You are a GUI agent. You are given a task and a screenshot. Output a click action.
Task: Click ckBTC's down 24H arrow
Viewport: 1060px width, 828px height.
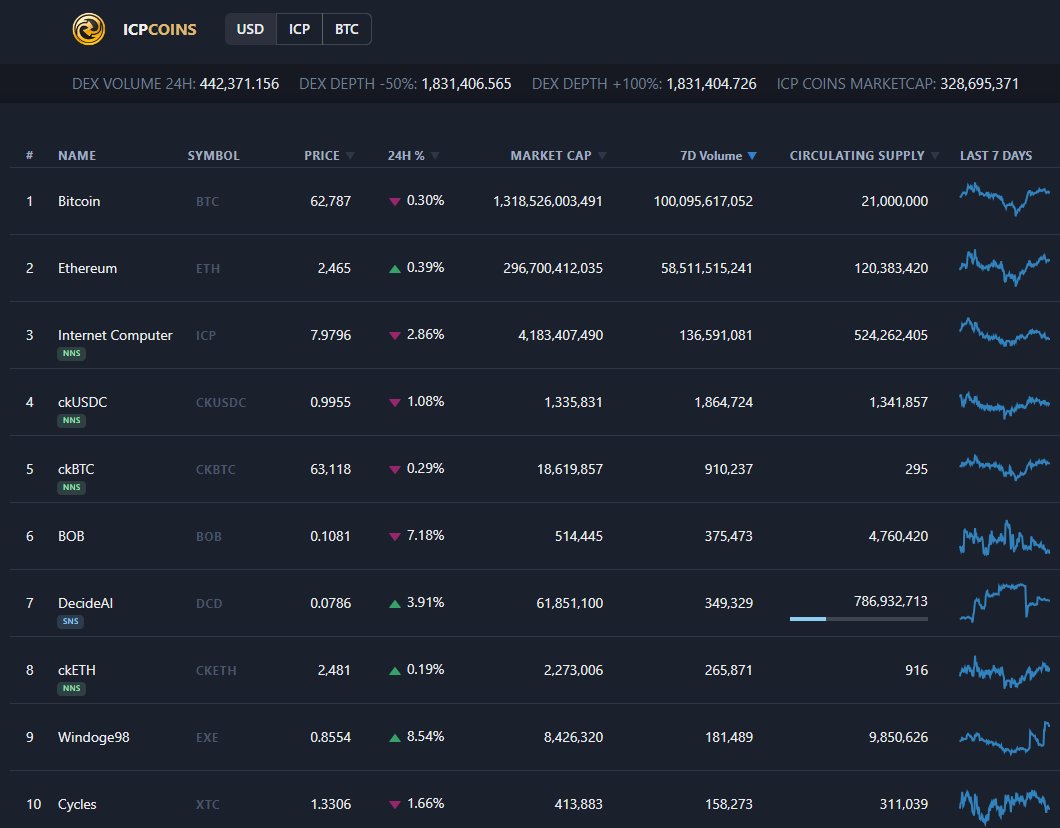[395, 469]
